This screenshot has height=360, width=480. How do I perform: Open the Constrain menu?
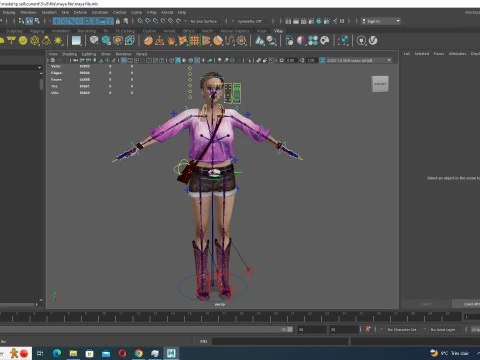(100, 12)
